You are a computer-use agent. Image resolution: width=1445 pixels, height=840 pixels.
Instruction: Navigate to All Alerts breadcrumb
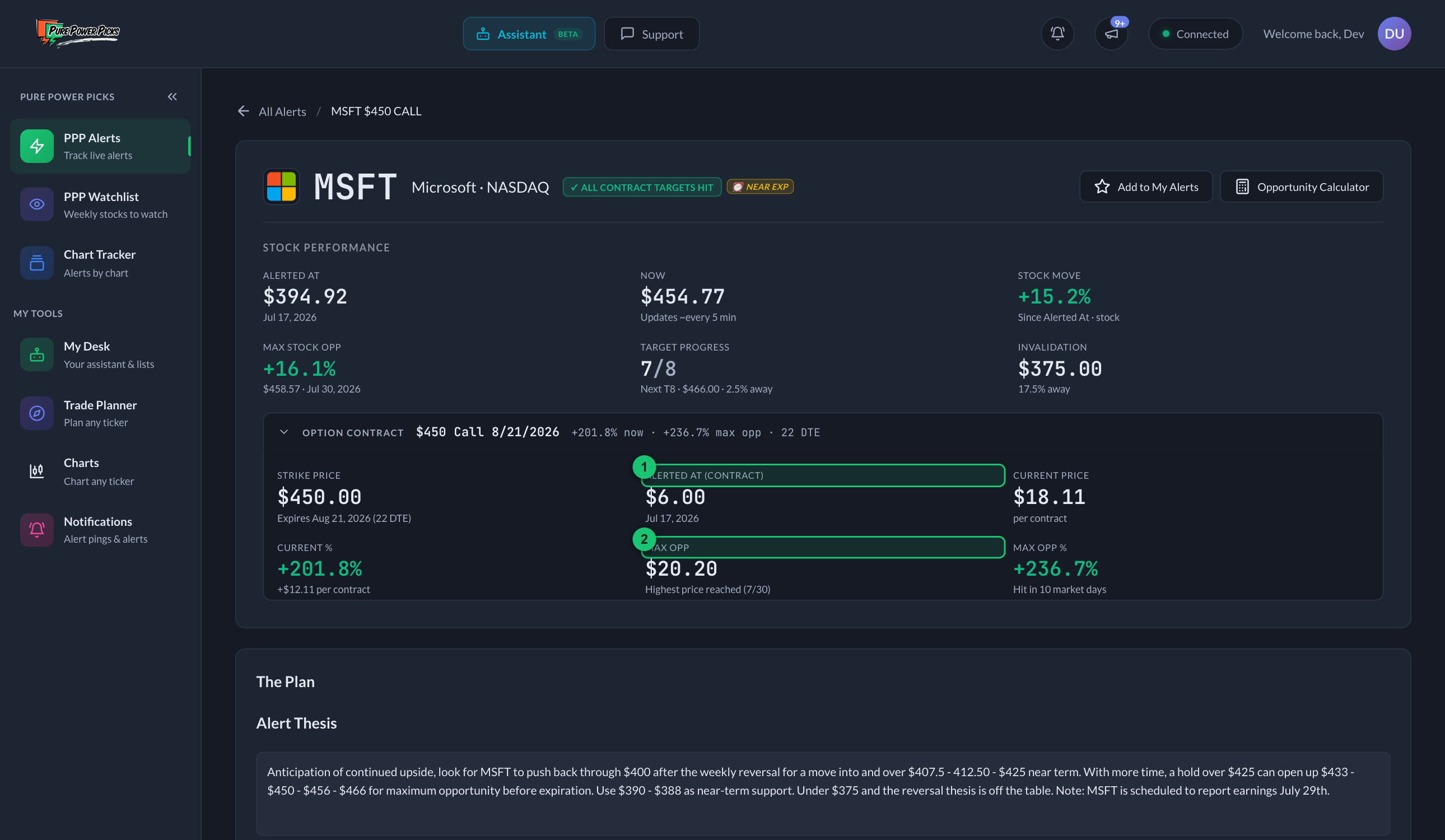click(x=282, y=111)
